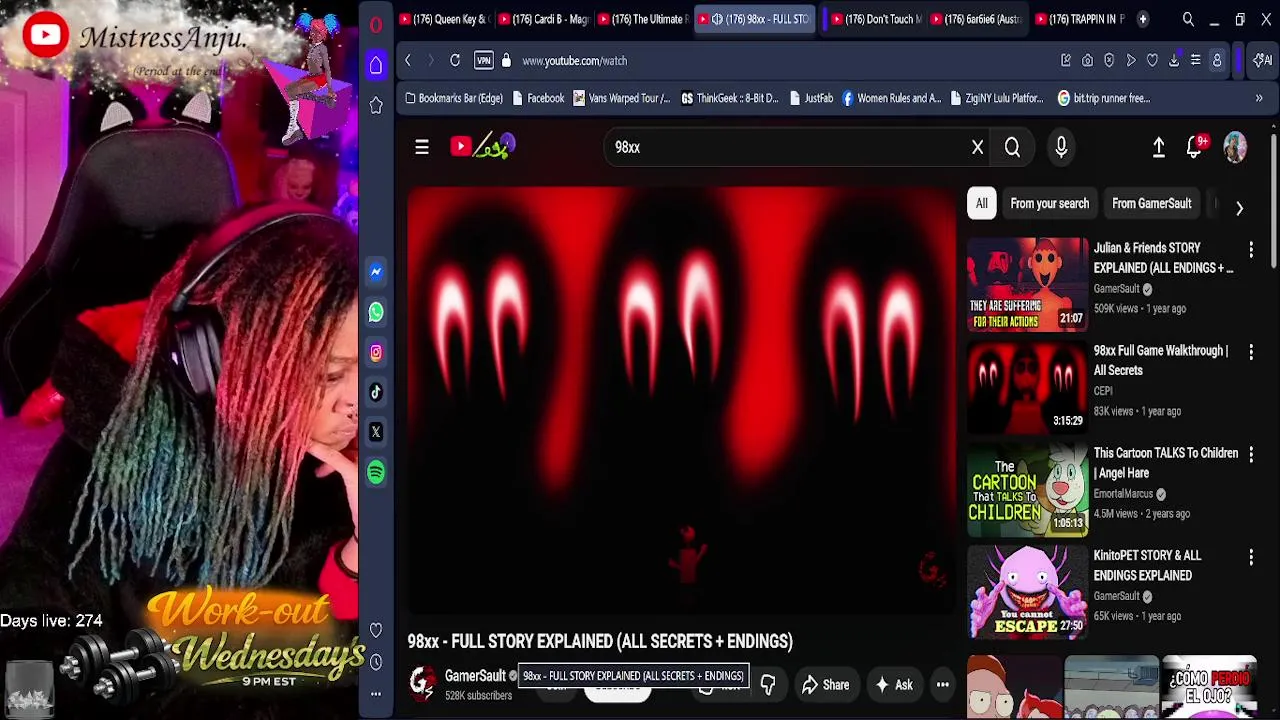Open X (Twitter) in the sidebar
This screenshot has width=1280, height=720.
(x=376, y=432)
